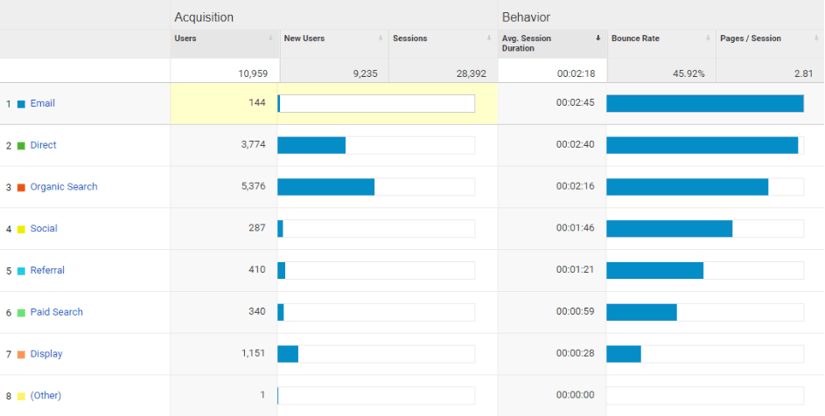Click the Display session duration 00:00:28
The height and width of the screenshot is (416, 825).
point(576,353)
